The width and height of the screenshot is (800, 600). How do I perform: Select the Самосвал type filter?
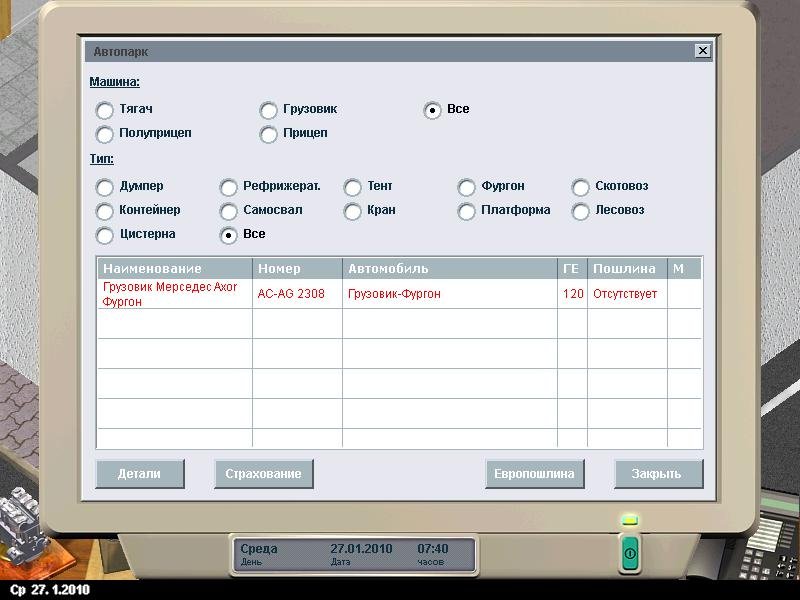point(229,211)
